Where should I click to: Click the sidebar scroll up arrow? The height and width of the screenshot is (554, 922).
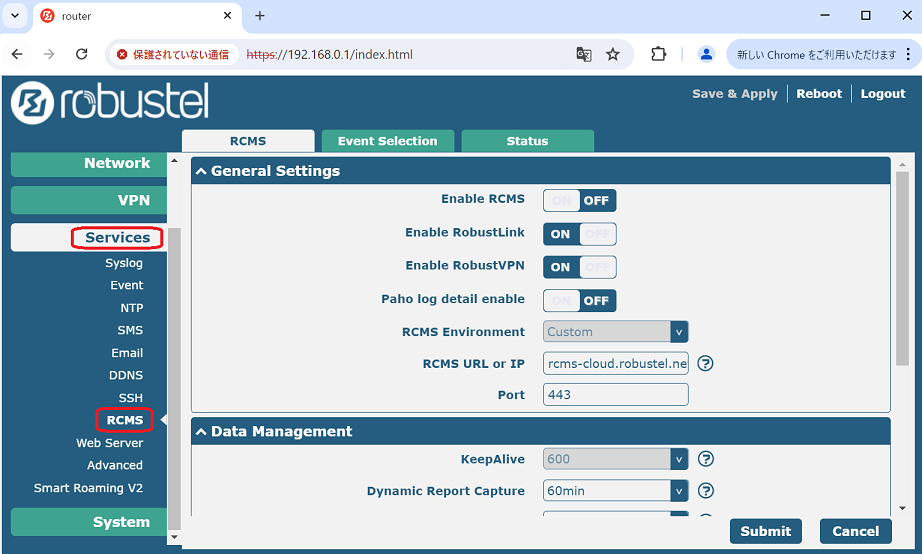click(174, 161)
